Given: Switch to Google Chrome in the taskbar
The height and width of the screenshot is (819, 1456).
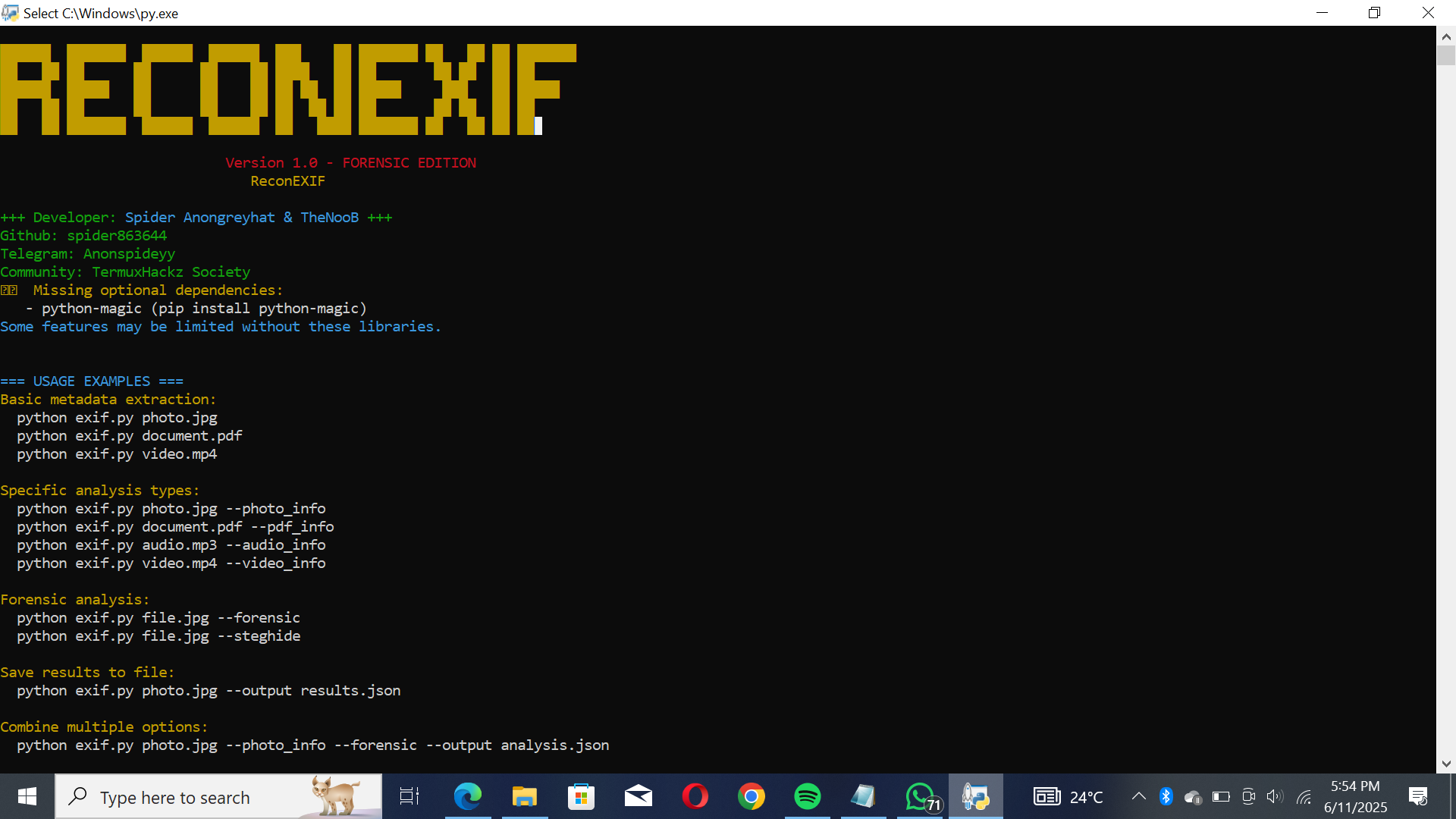Looking at the screenshot, I should [x=751, y=796].
